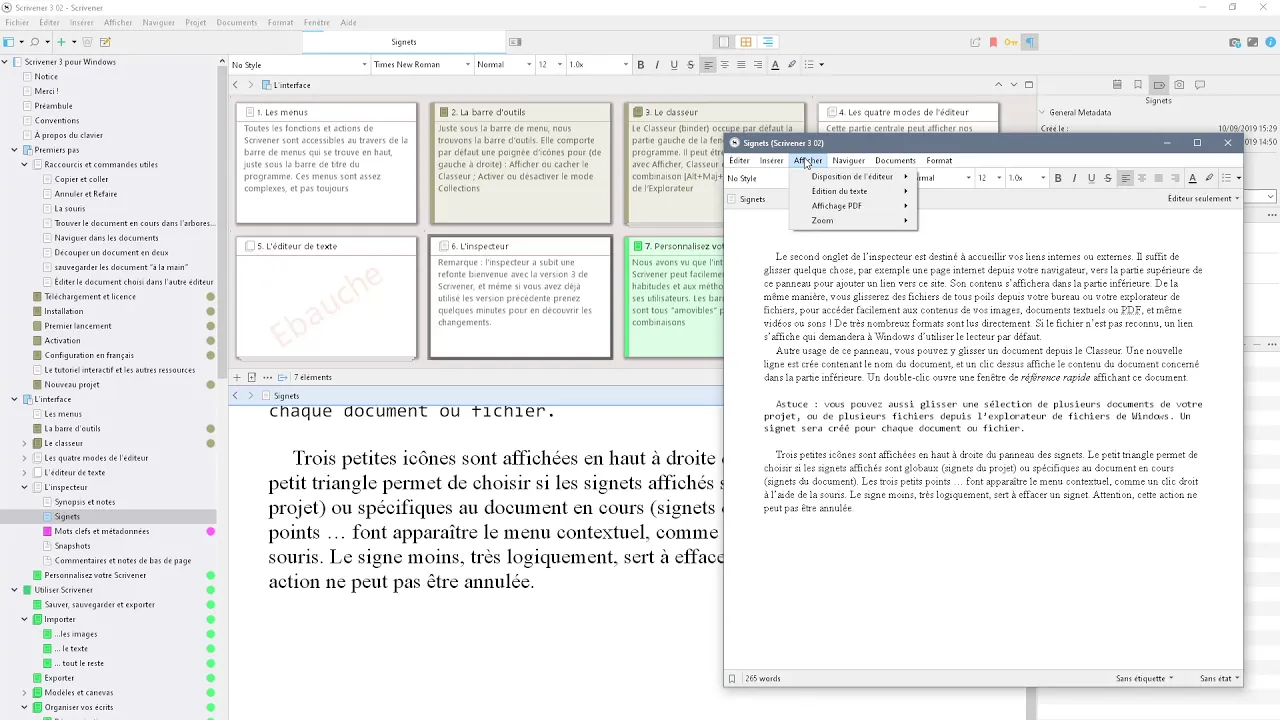Click three dots button in corkboard footer
The width and height of the screenshot is (1280, 720).
click(267, 377)
